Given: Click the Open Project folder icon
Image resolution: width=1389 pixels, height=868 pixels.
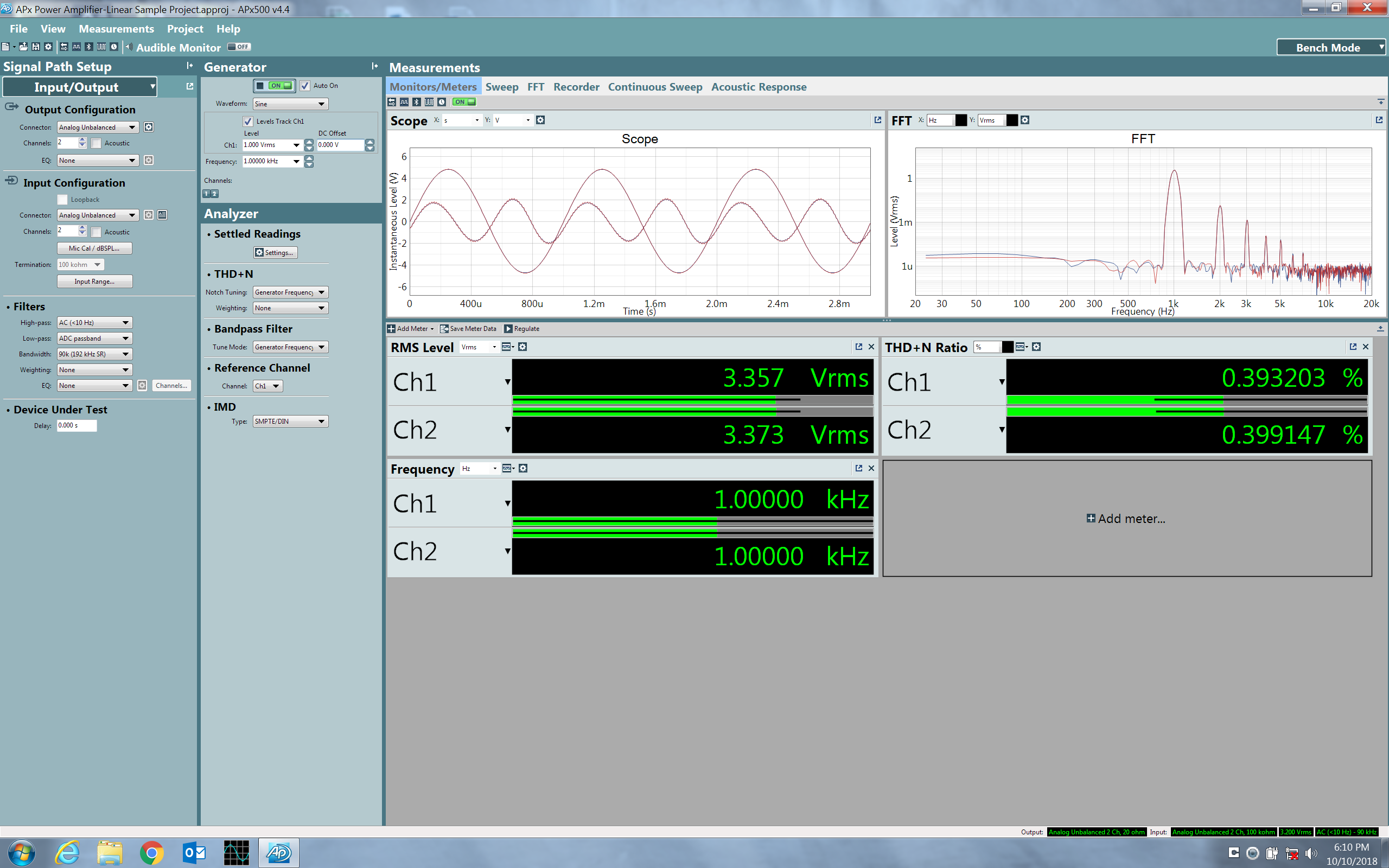Looking at the screenshot, I should coord(23,47).
